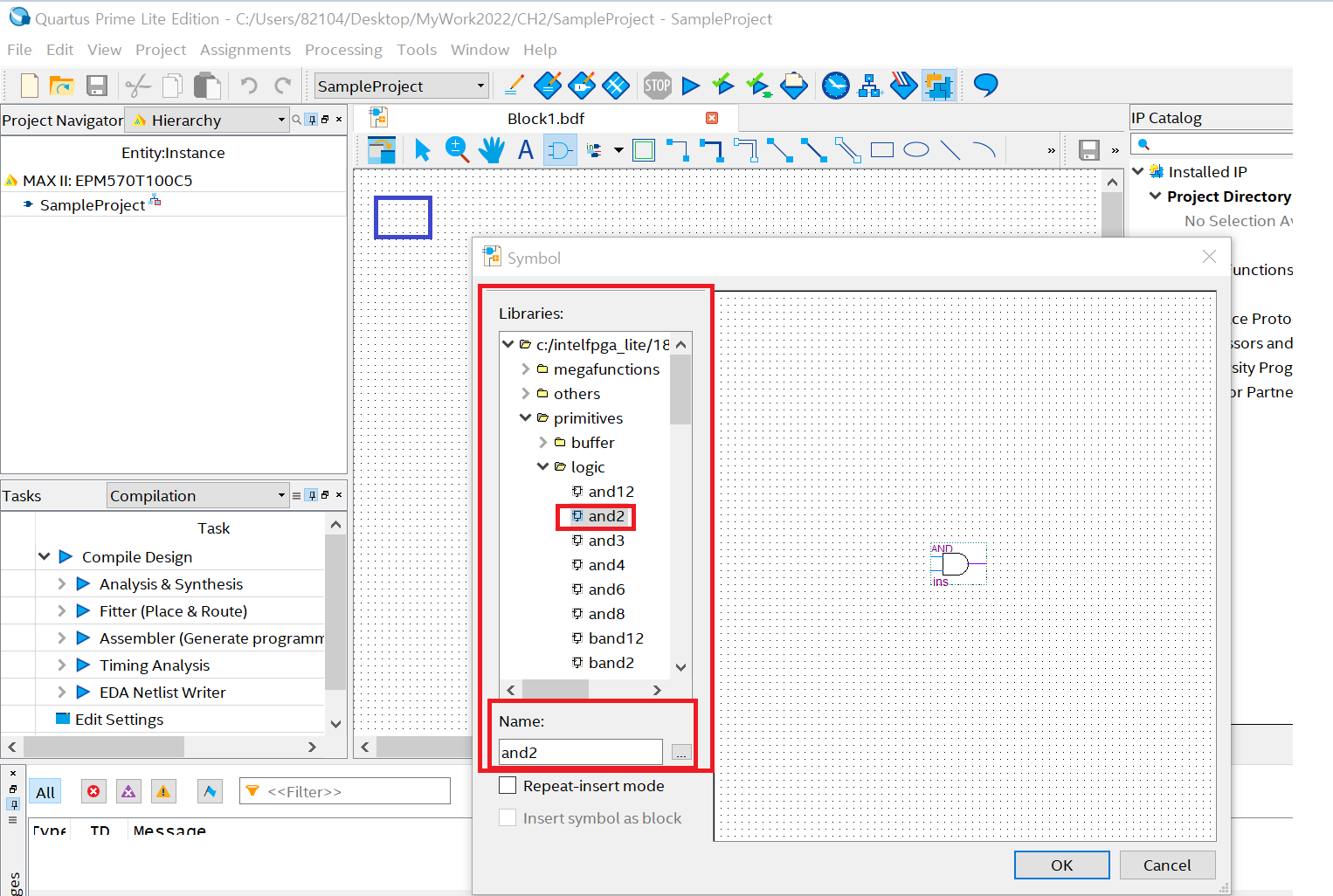1333x896 pixels.
Task: Enable the Repeat-insert mode checkbox
Action: pyautogui.click(x=508, y=785)
